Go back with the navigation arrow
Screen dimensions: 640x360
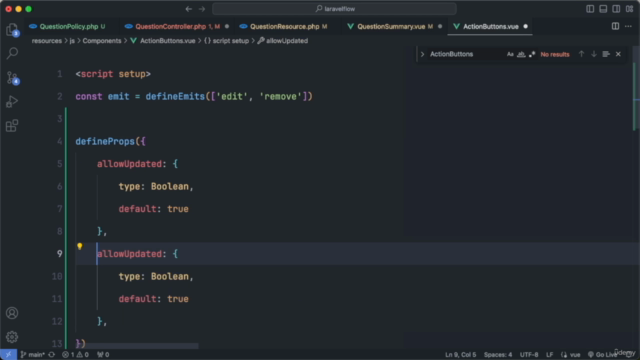(189, 9)
